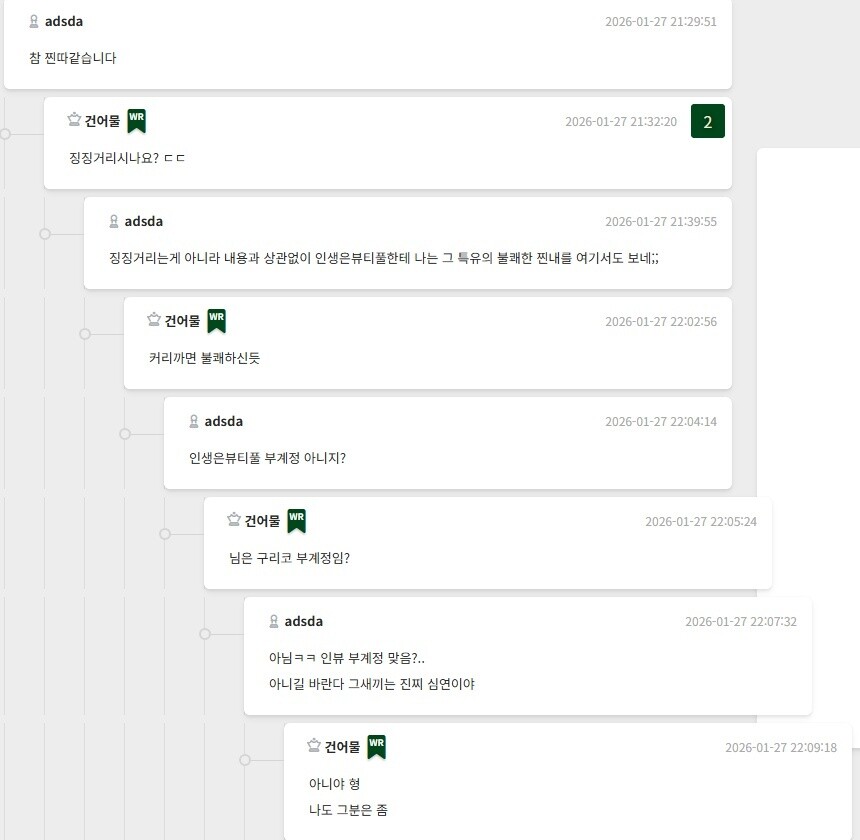Click WR badge on the 22:02:56 comment
Image resolution: width=860 pixels, height=840 pixels.
(x=217, y=321)
